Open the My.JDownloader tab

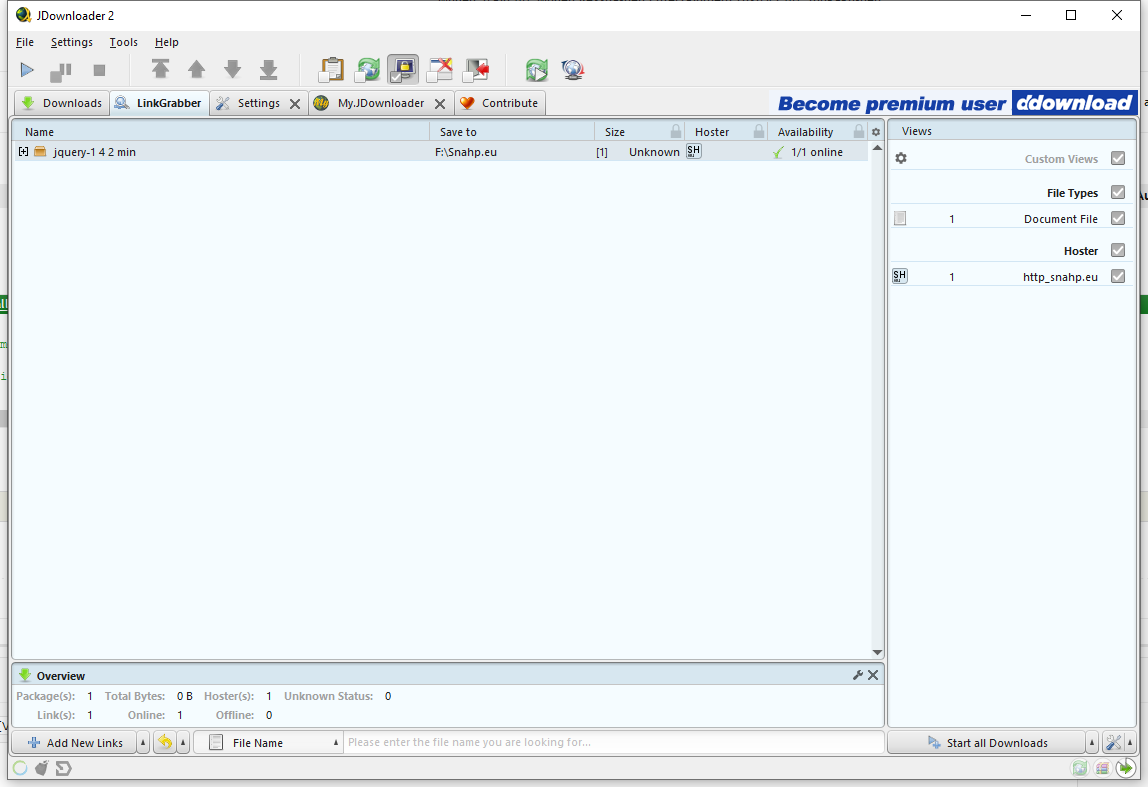pyautogui.click(x=371, y=102)
